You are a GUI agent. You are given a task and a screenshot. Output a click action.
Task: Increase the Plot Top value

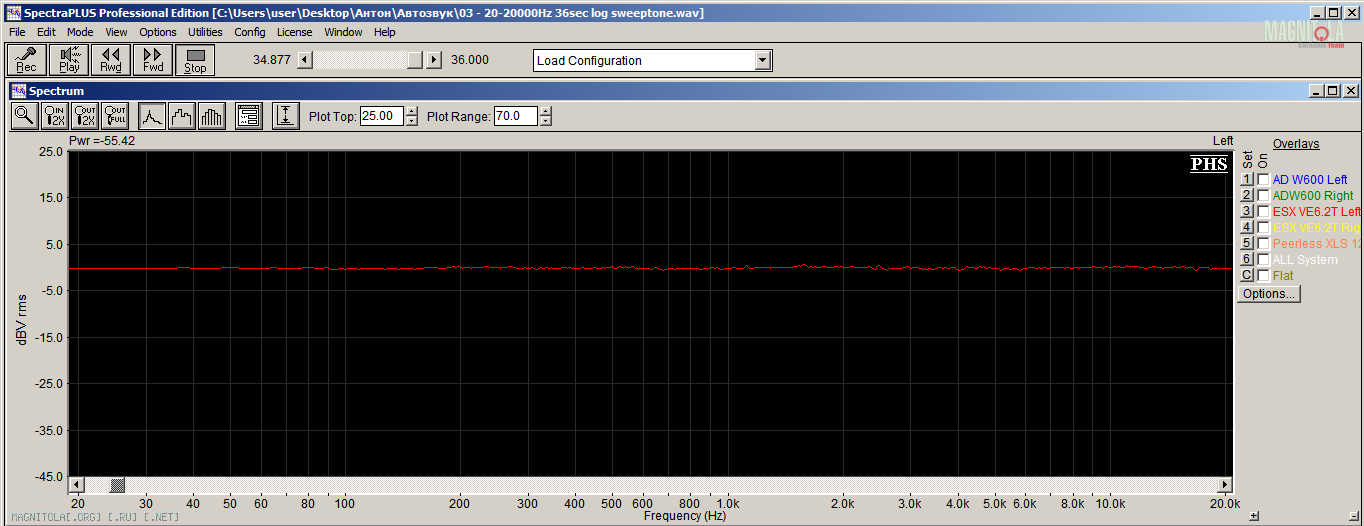coord(412,111)
